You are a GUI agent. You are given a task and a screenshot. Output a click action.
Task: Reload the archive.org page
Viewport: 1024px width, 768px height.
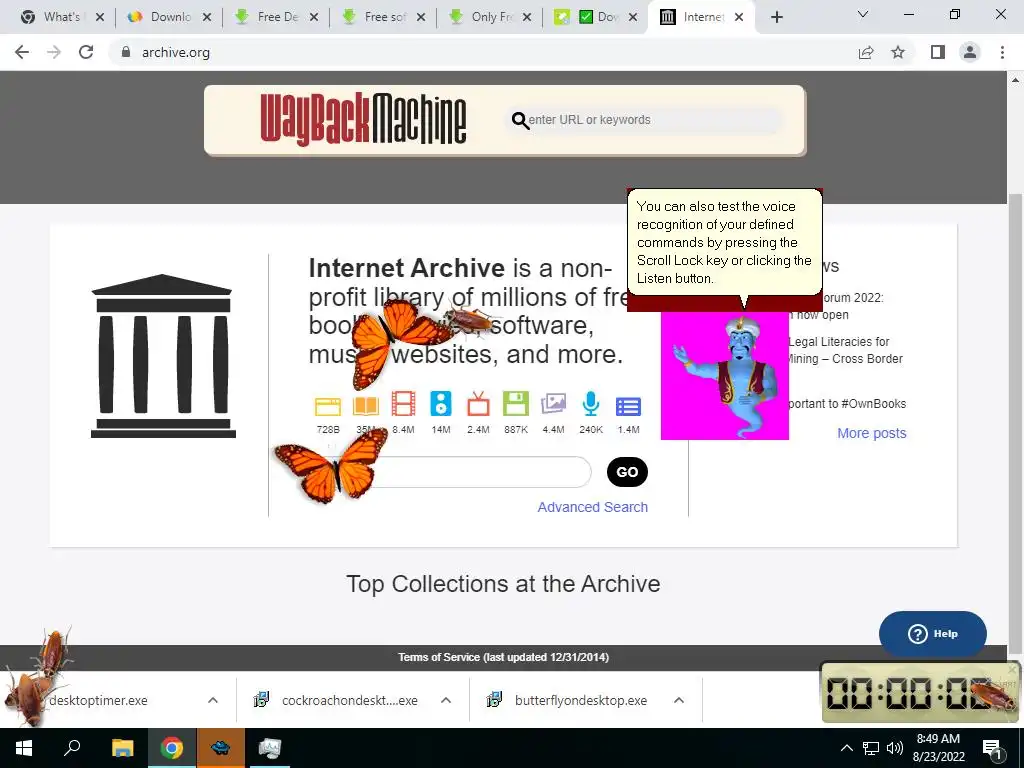(86, 52)
